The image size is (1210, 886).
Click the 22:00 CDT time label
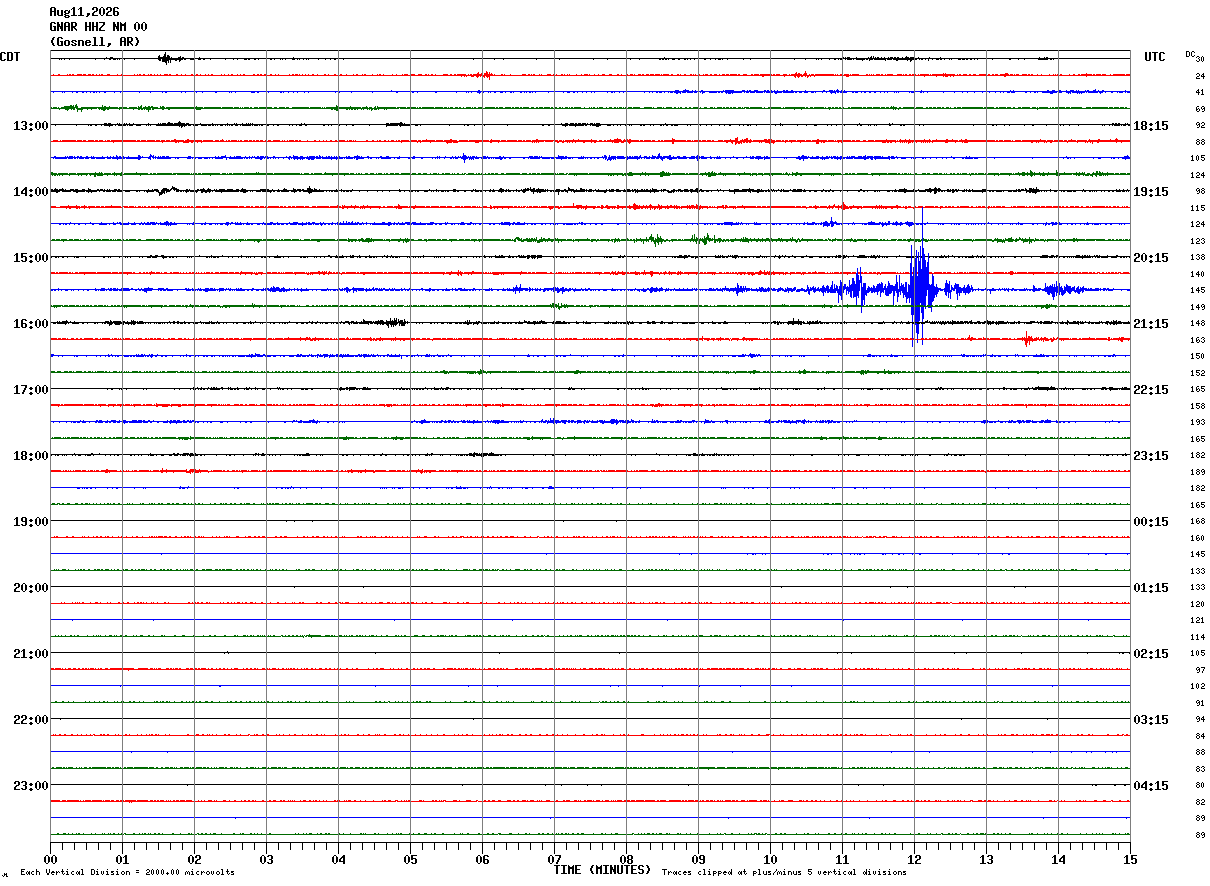(x=30, y=720)
